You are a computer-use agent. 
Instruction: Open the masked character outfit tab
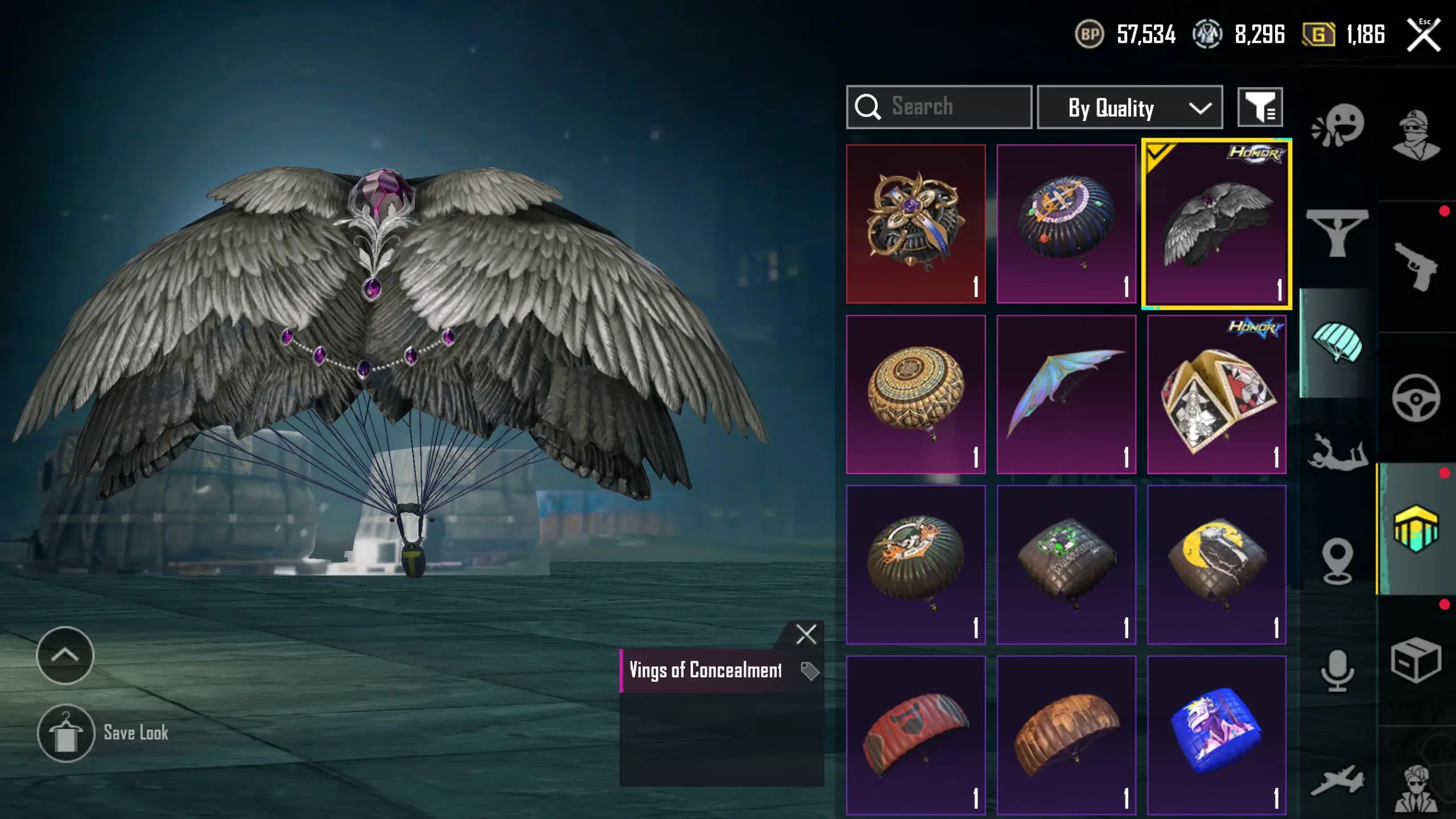[x=1416, y=135]
